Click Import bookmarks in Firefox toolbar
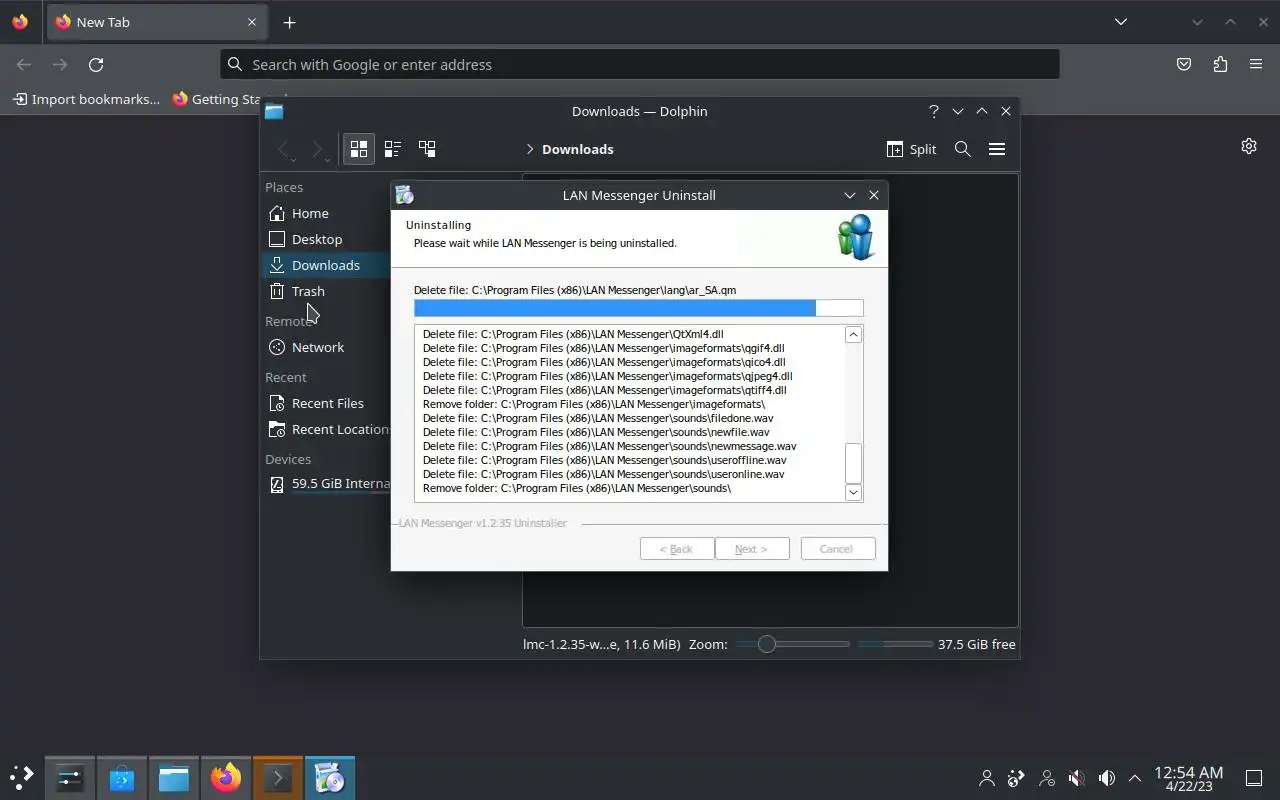 coord(86,99)
